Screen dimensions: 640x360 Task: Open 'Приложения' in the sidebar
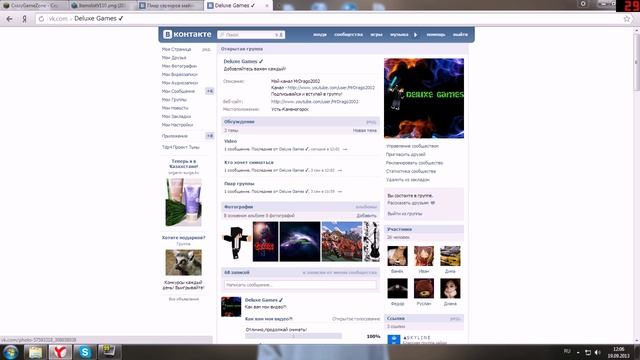pos(175,136)
